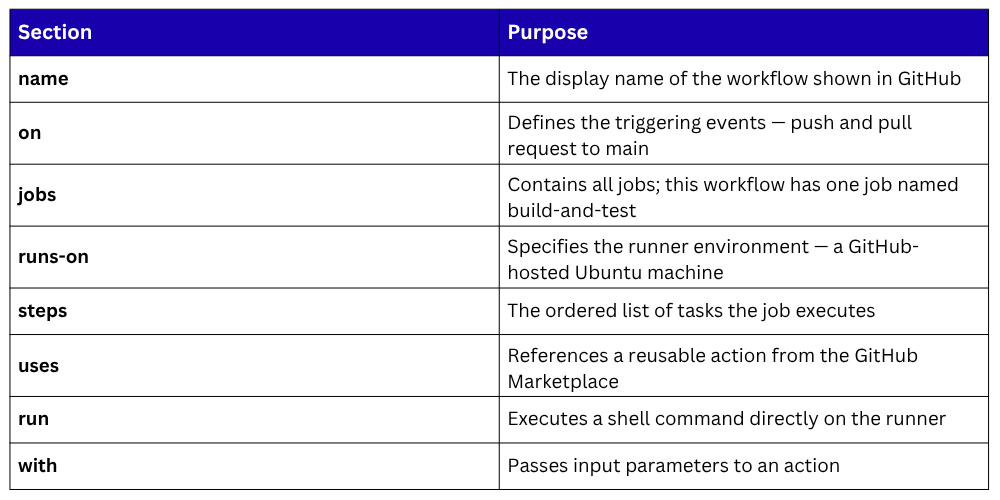Click the shell command description text
1000x500 pixels.
726,418
